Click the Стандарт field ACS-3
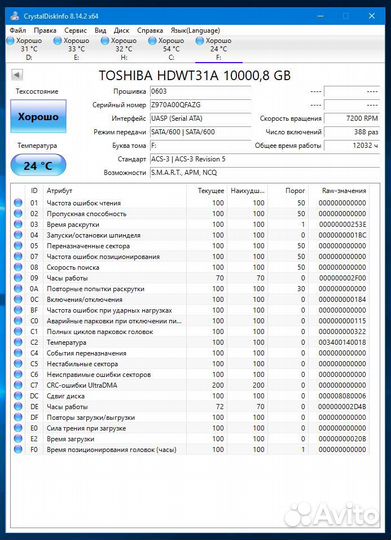 tap(265, 159)
